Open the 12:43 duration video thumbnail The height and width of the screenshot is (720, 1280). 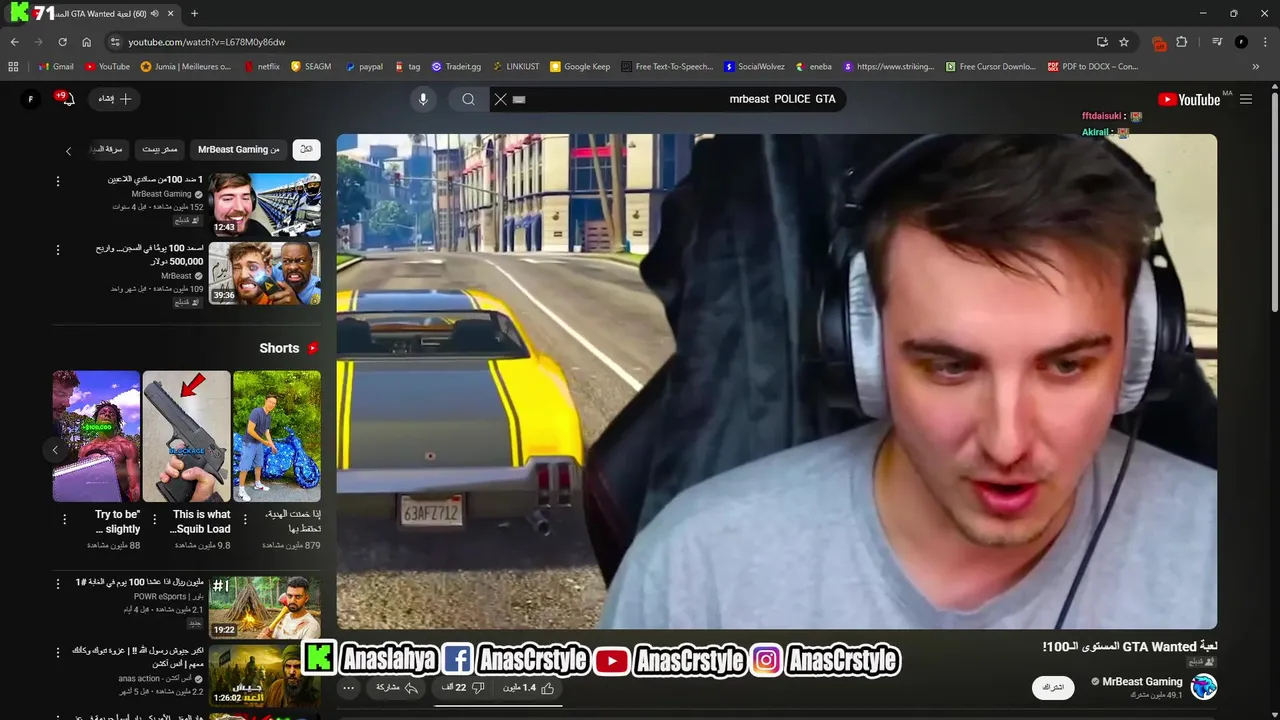(265, 204)
